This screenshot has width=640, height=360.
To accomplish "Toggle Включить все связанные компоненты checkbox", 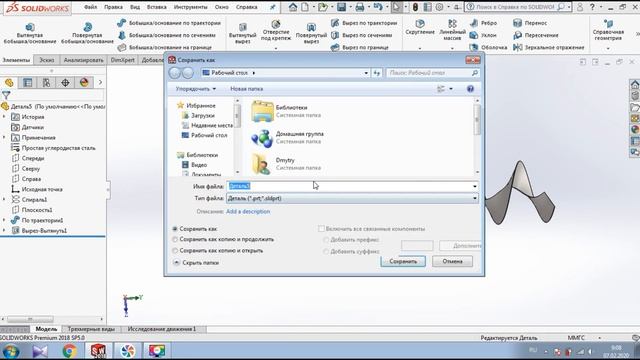I will click(321, 229).
